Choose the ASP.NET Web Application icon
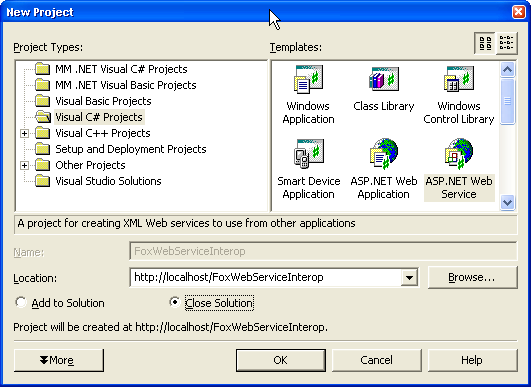This screenshot has height=387, width=531. [x=384, y=154]
